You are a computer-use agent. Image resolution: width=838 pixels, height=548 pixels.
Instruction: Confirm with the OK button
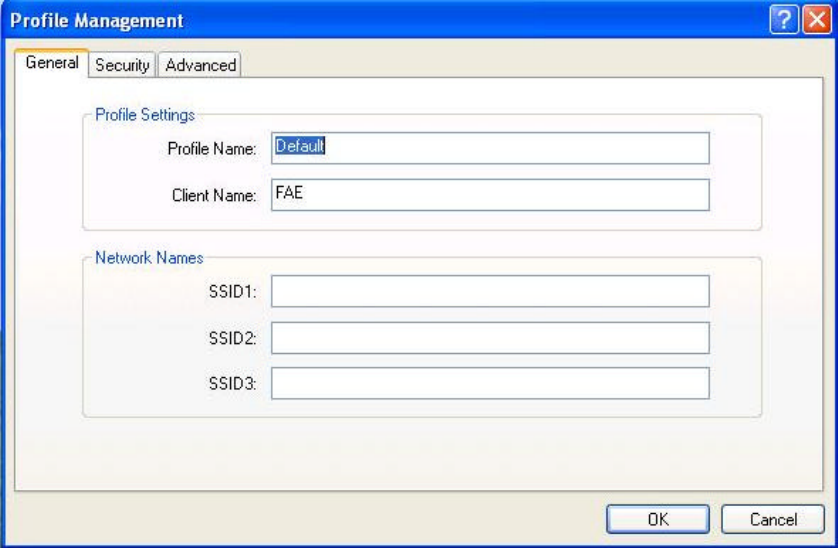click(658, 519)
